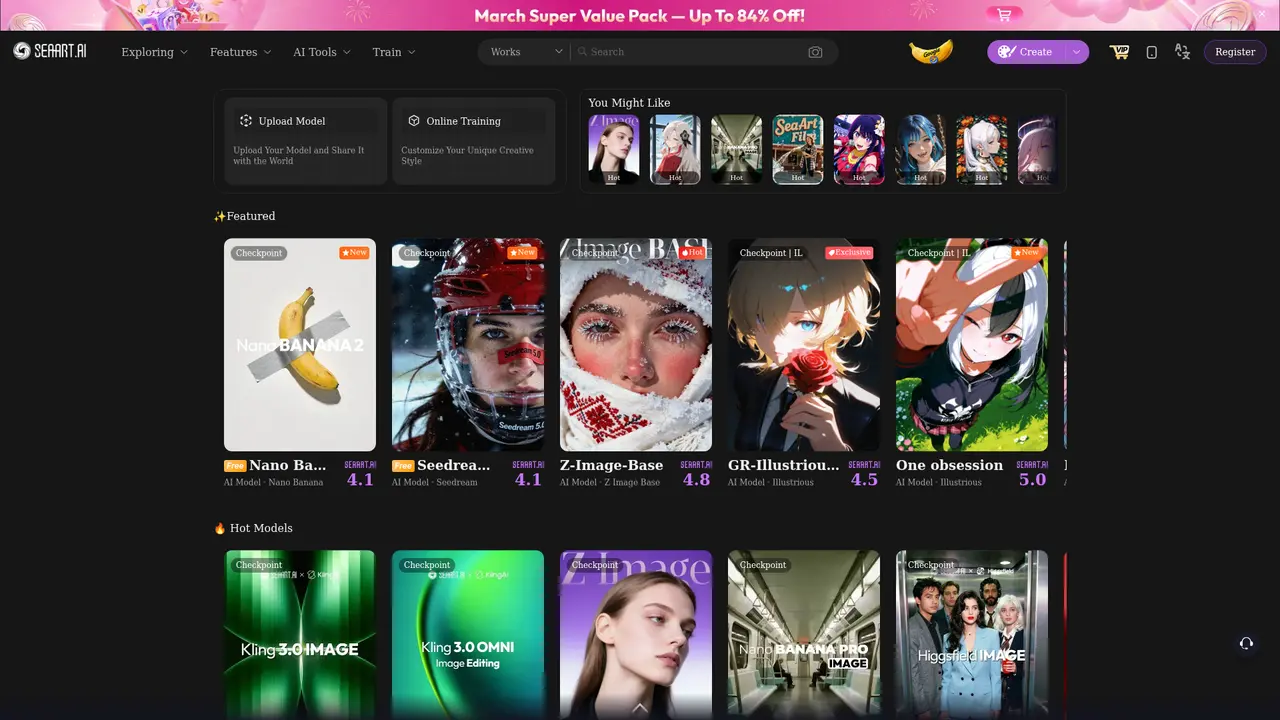This screenshot has width=1280, height=720.
Task: Click the Register button
Action: click(x=1235, y=52)
